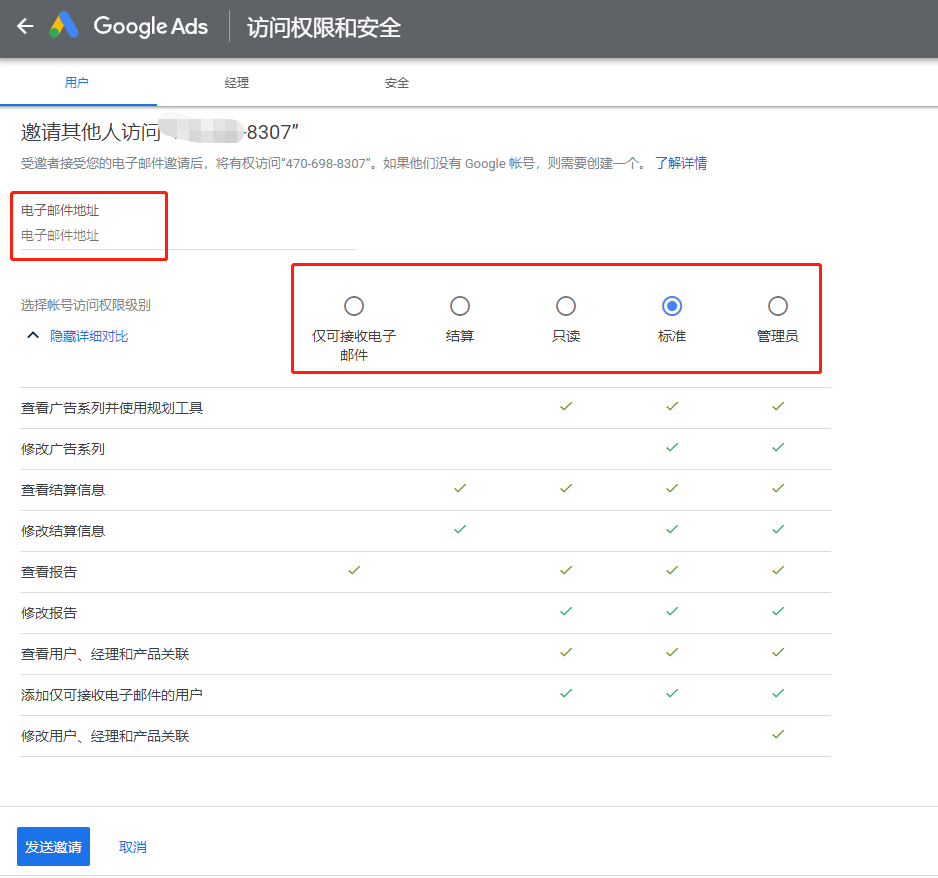Switch to the 经理 tab
Screen dimensions: 938x878
237,83
